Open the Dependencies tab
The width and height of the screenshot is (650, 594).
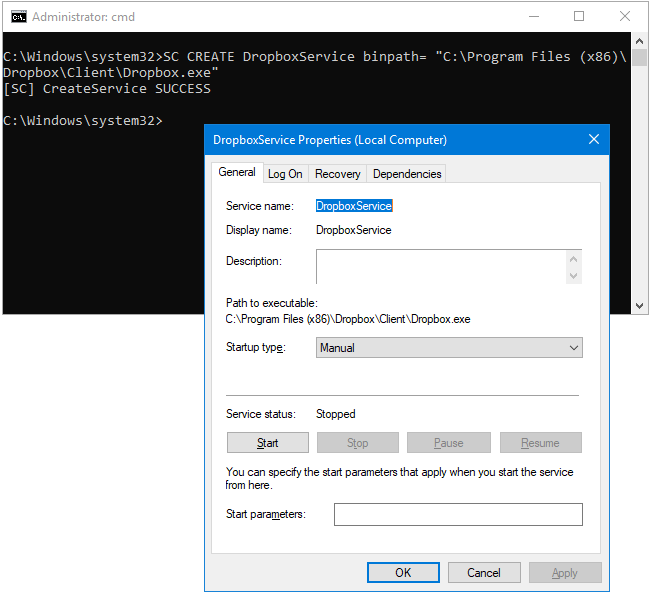coord(407,174)
